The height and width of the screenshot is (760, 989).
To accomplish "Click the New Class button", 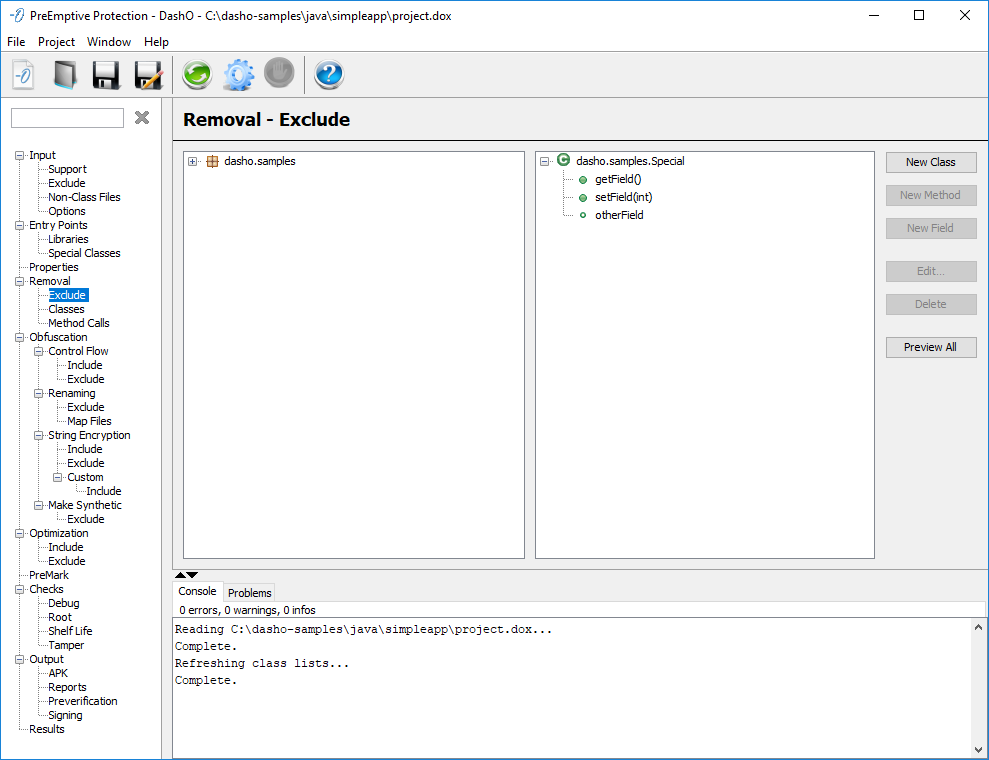I will tap(930, 162).
